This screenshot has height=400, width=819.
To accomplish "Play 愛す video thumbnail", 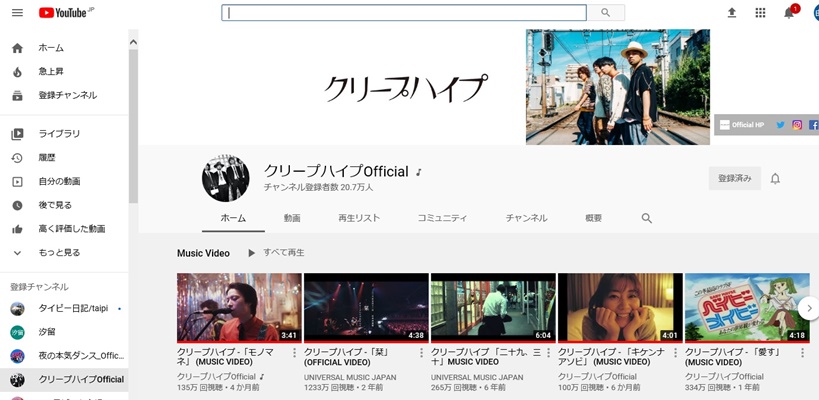I will pos(747,308).
